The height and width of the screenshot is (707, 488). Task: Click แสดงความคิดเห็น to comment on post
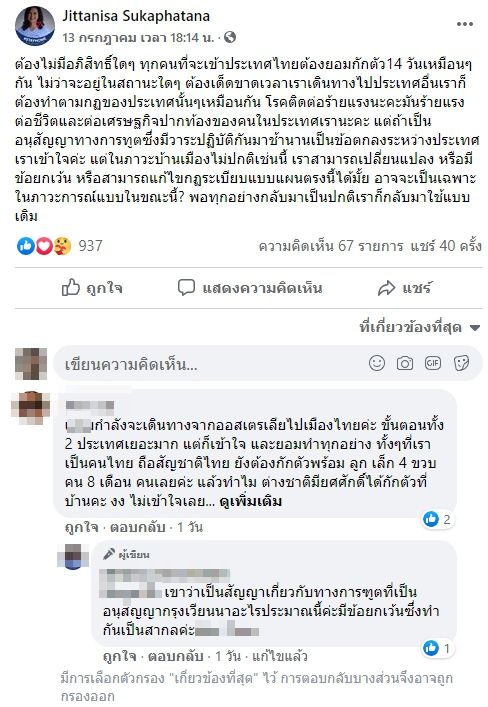click(250, 288)
